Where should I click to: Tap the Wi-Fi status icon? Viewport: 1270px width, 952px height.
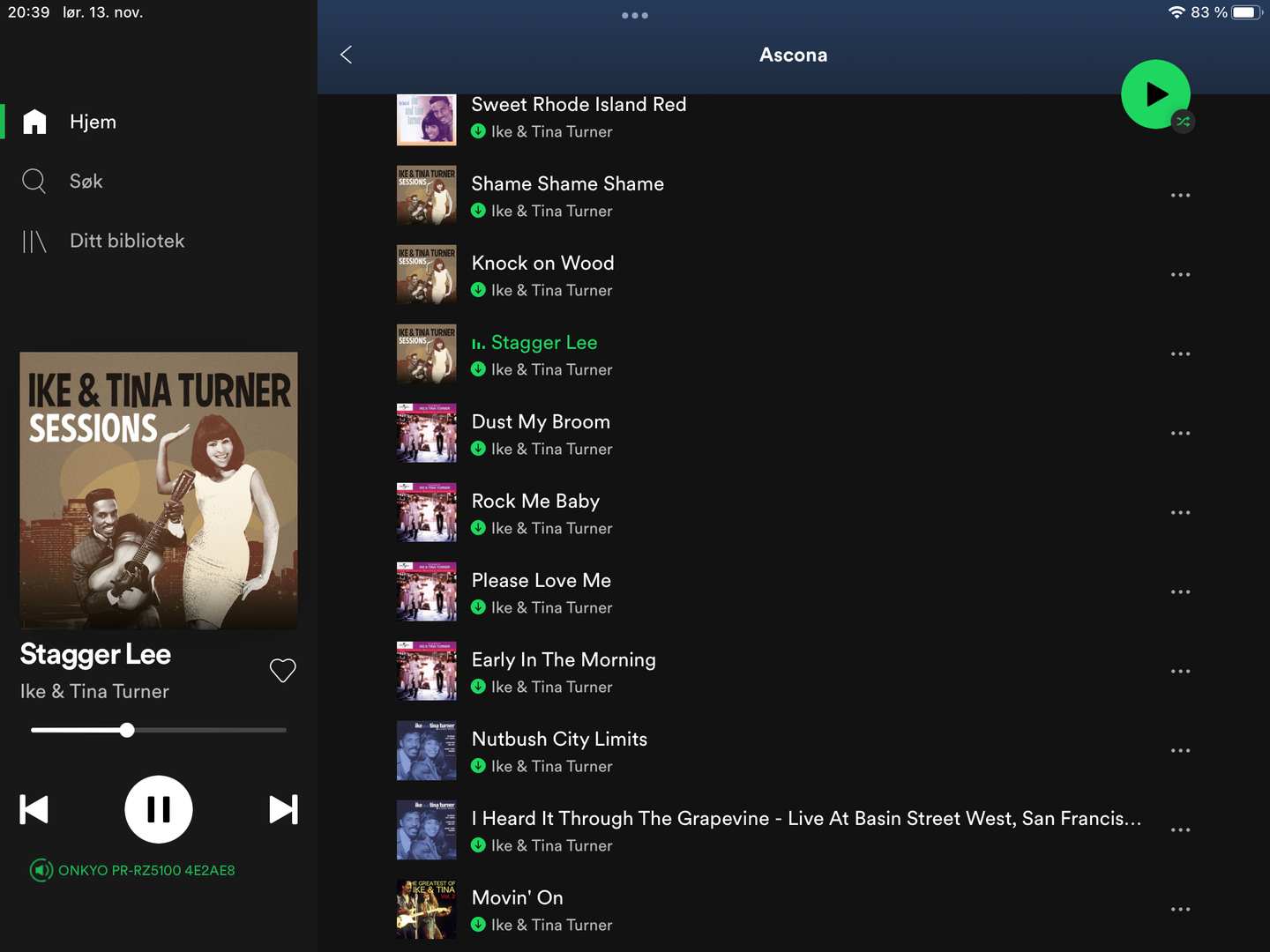[x=1177, y=12]
